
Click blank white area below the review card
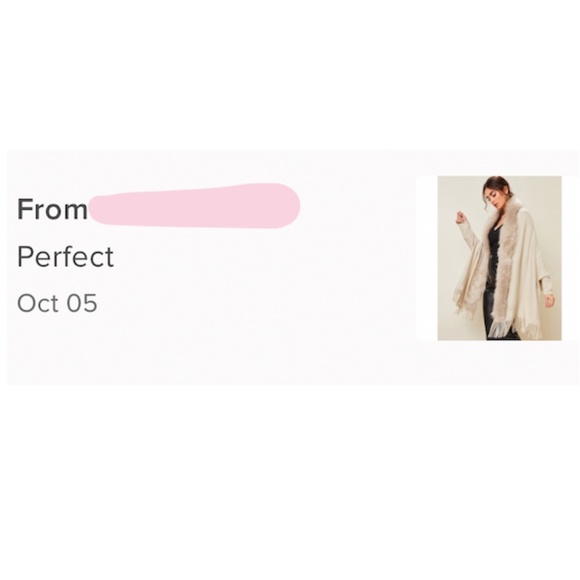[x=290, y=481]
